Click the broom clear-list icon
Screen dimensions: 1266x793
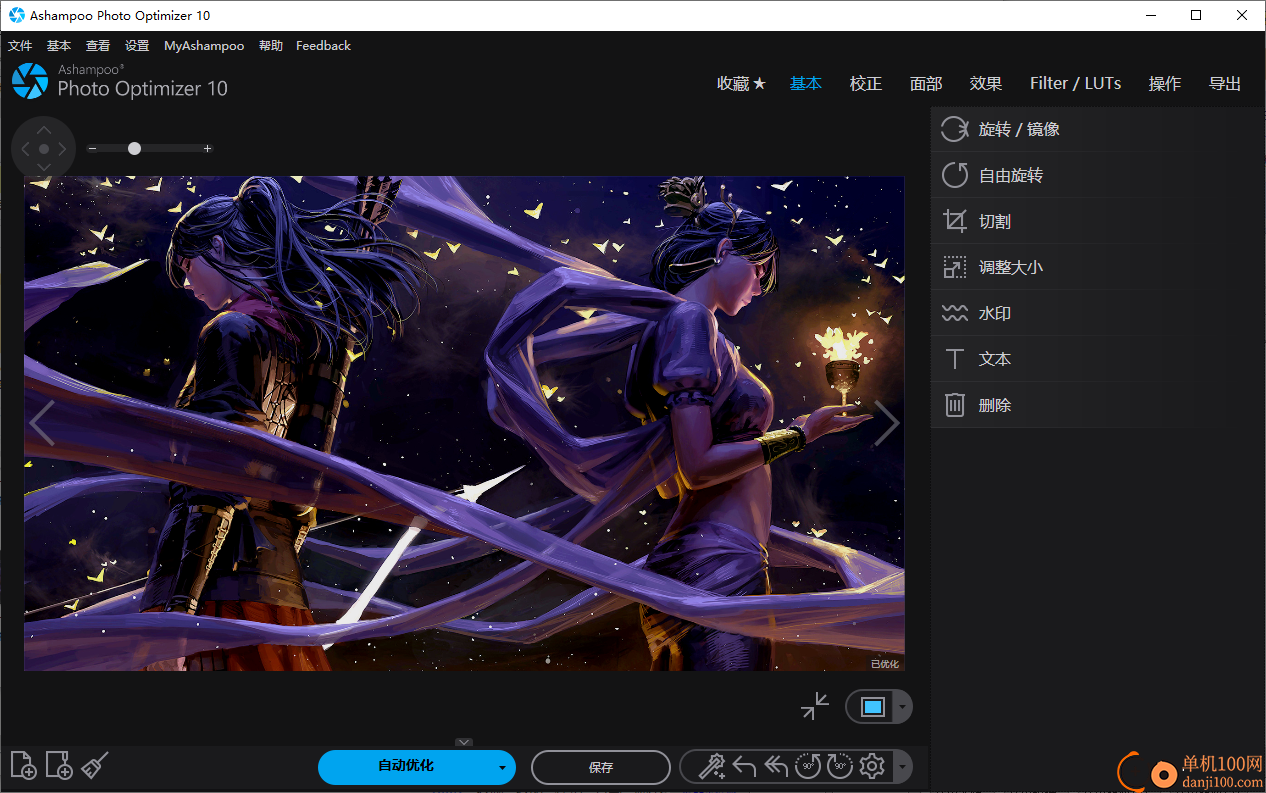pyautogui.click(x=95, y=766)
